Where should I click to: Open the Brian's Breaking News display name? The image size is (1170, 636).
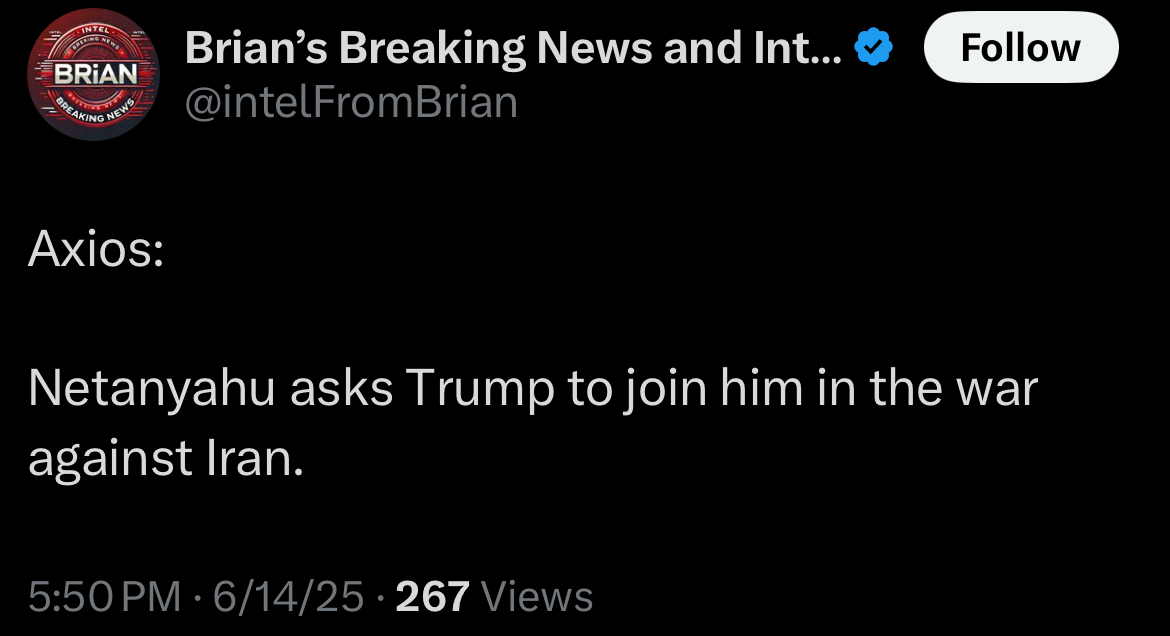[x=513, y=48]
